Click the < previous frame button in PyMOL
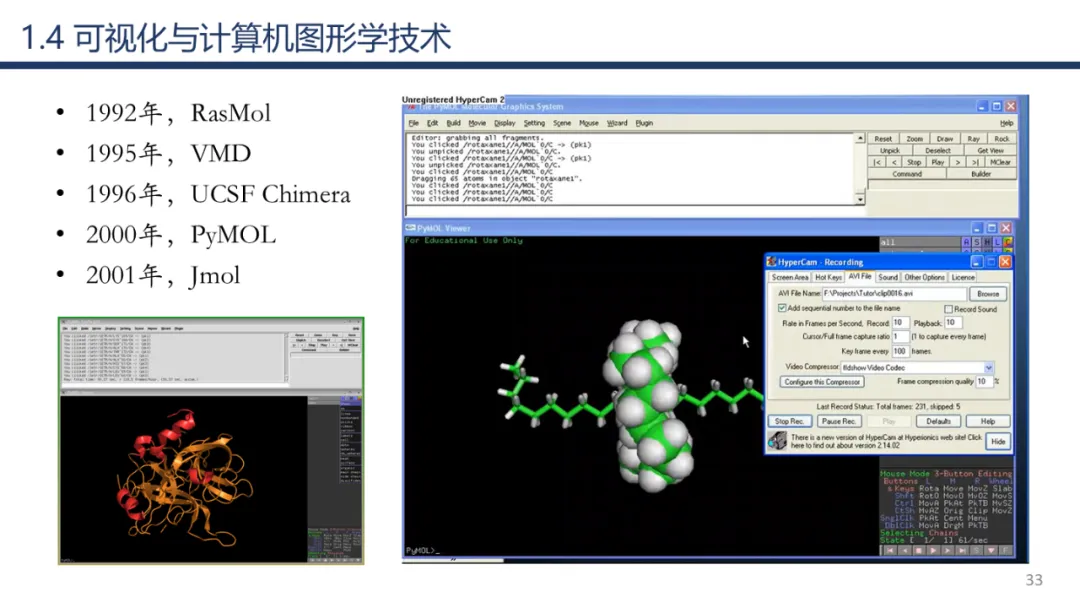Screen dimensions: 1080x608 894,162
